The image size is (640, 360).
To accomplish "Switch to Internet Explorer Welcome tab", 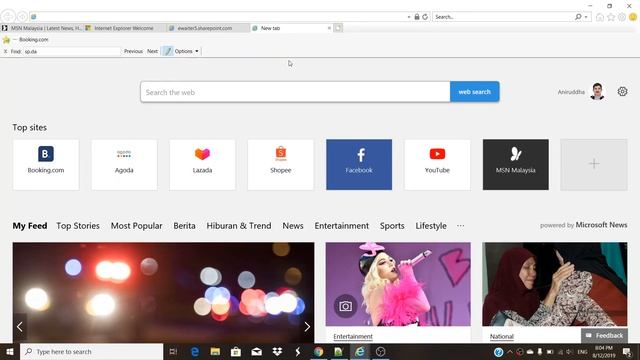I will point(124,28).
